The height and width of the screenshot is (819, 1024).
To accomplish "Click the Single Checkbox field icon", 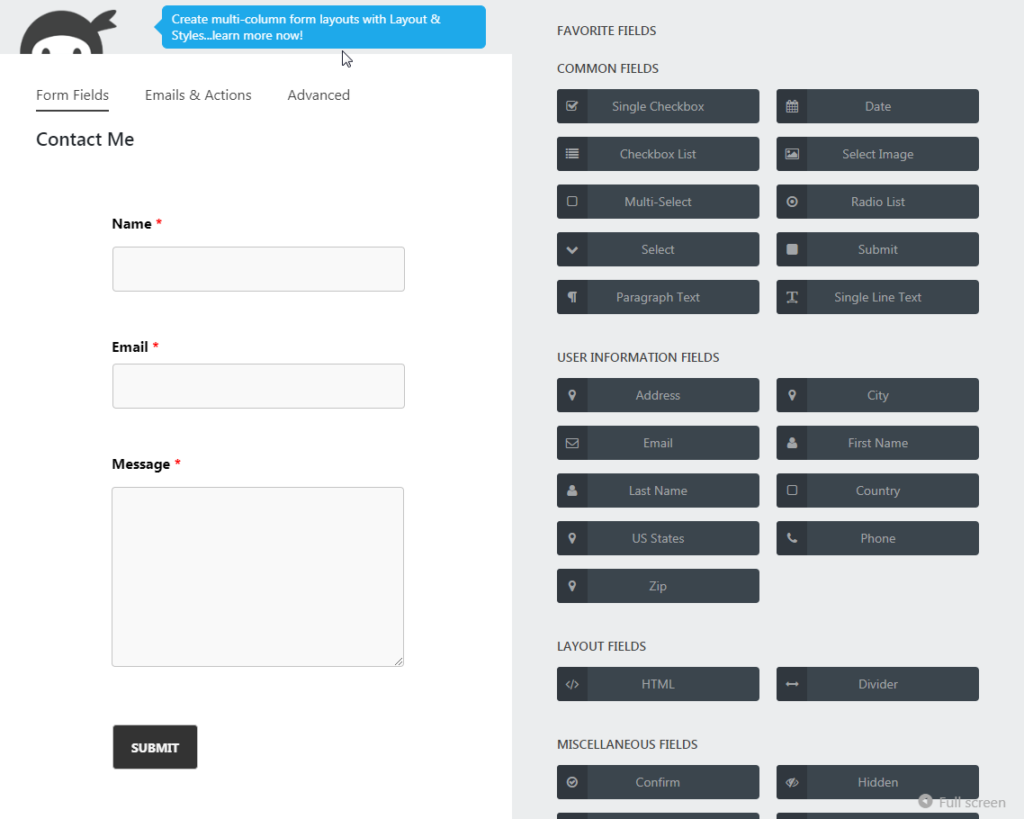I will point(572,106).
